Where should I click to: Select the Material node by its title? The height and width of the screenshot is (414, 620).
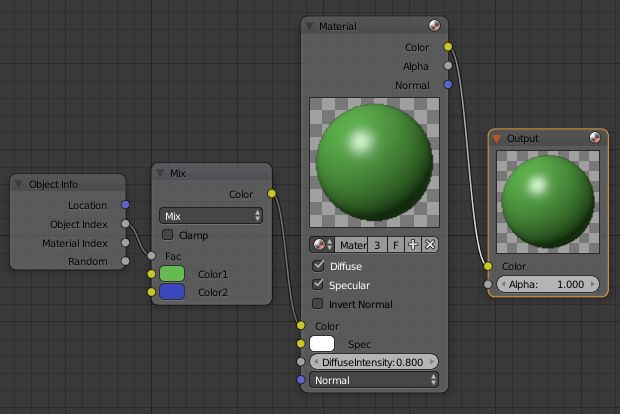tap(338, 26)
